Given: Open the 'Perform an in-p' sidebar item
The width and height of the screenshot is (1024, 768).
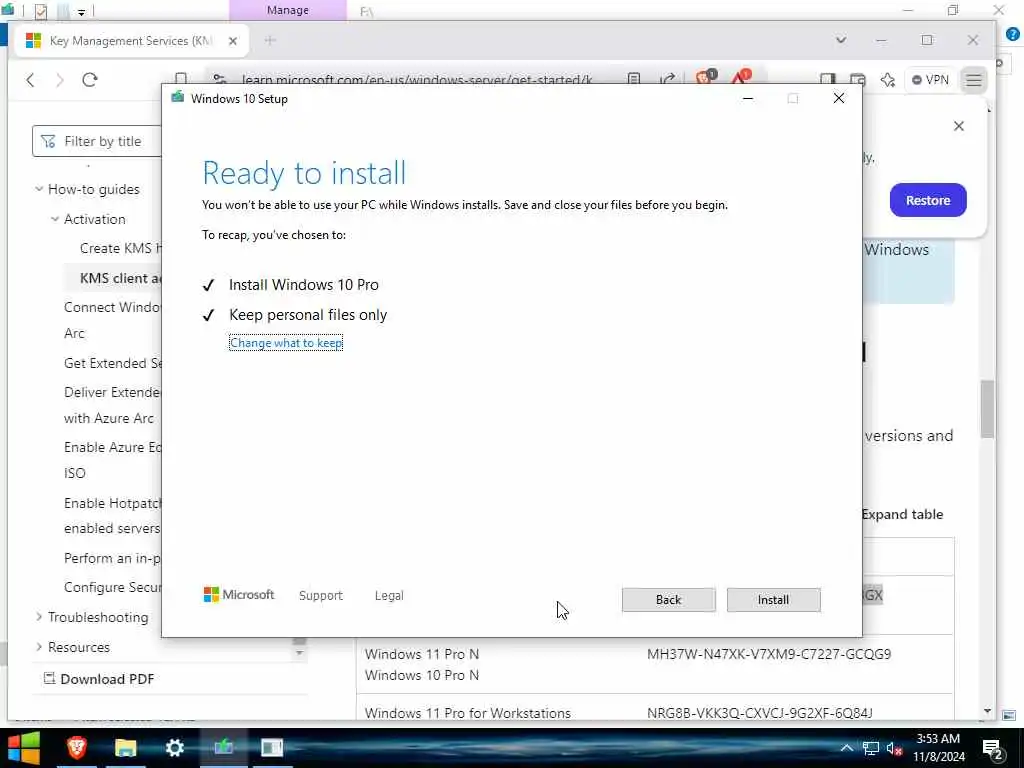Looking at the screenshot, I should point(112,558).
